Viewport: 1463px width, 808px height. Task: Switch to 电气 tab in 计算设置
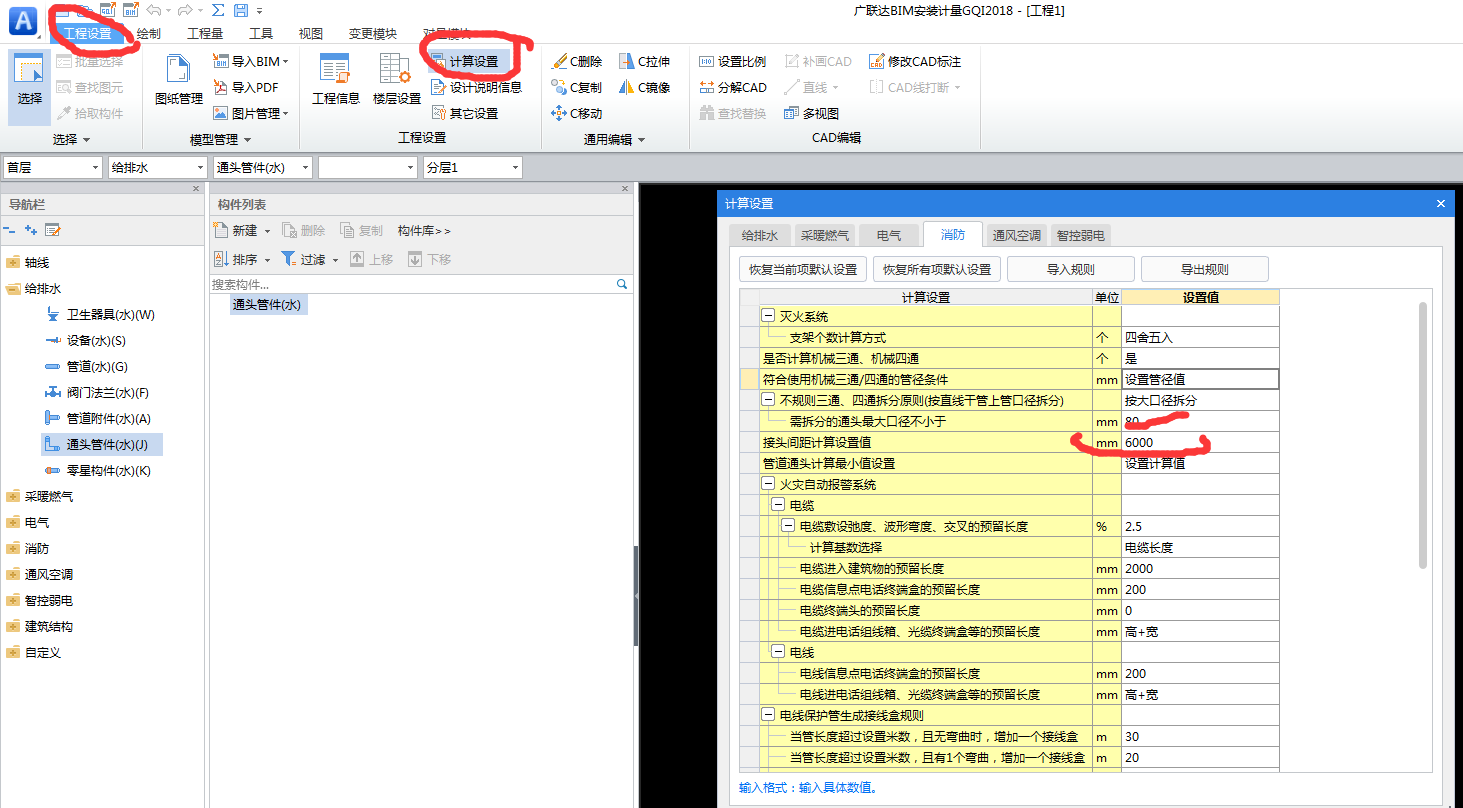[889, 236]
